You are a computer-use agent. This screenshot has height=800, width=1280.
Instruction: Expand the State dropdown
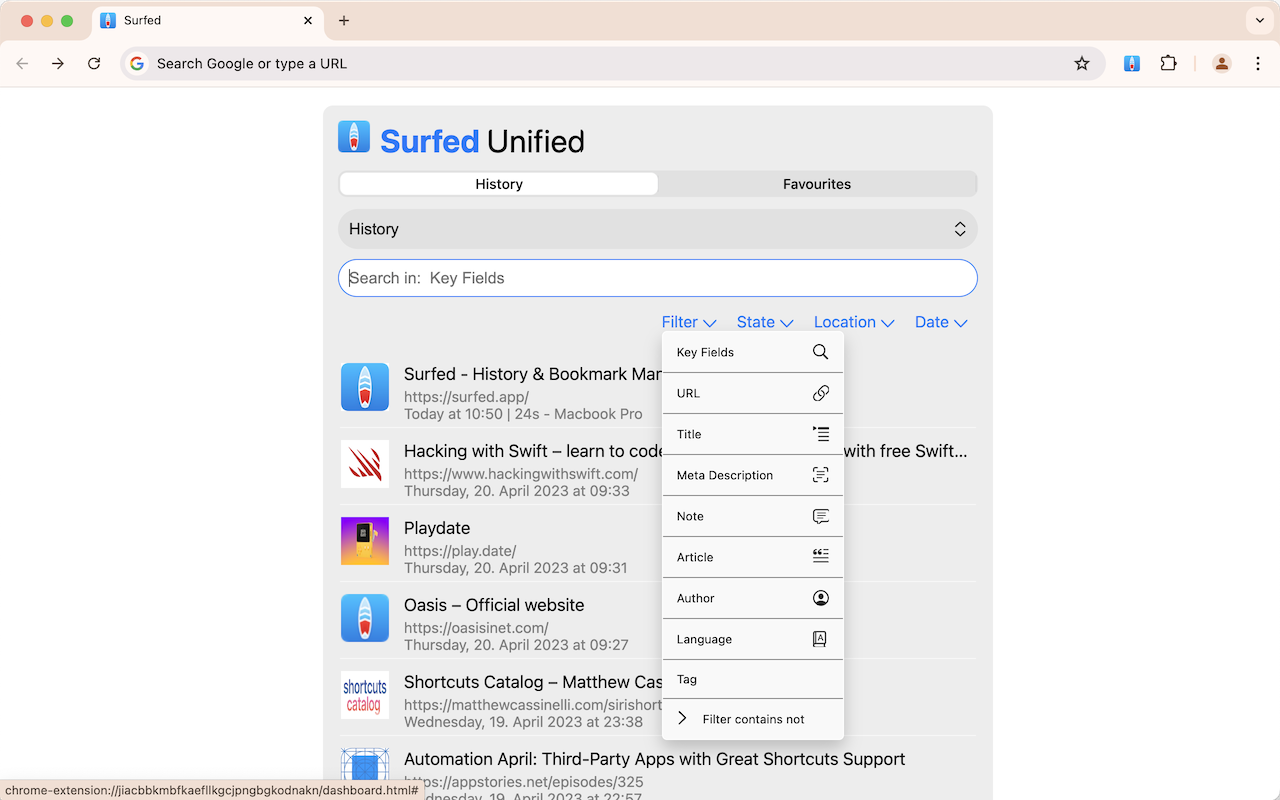(x=765, y=322)
